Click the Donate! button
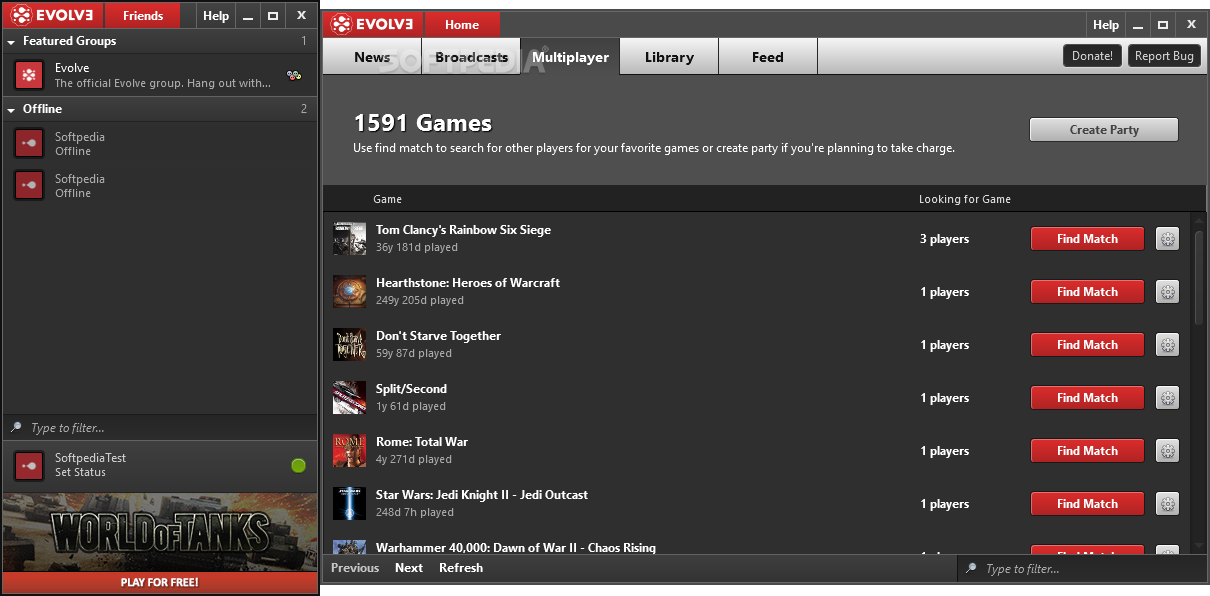This screenshot has height=596, width=1210. [1092, 56]
